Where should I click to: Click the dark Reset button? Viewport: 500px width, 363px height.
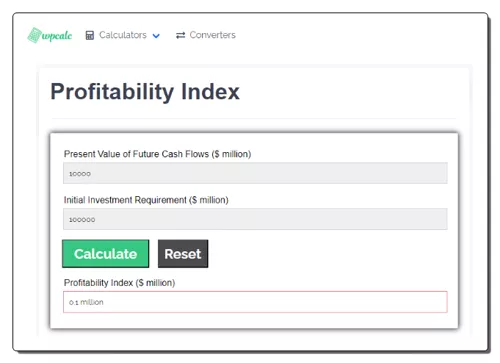[183, 254]
